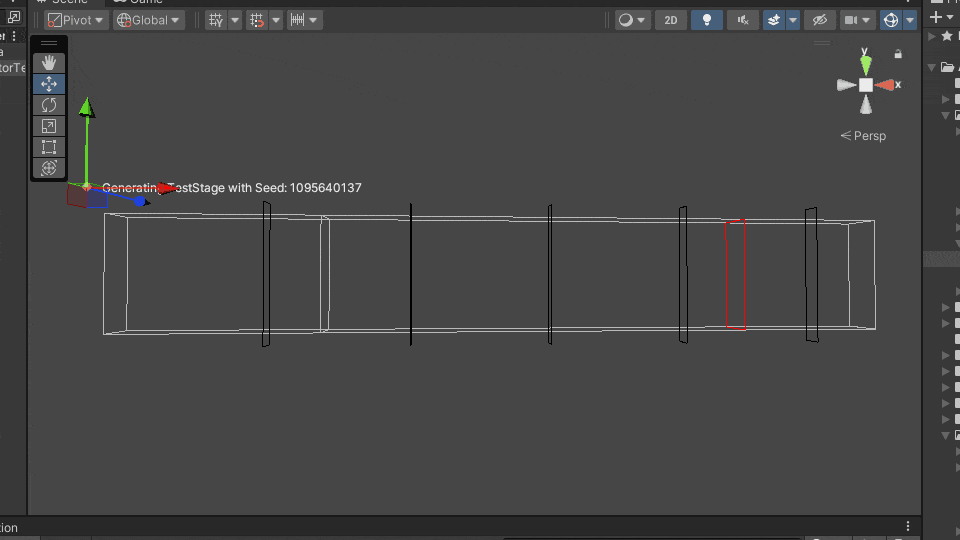960x540 pixels.
Task: Click the red X axis cone on gizmo
Action: point(885,85)
